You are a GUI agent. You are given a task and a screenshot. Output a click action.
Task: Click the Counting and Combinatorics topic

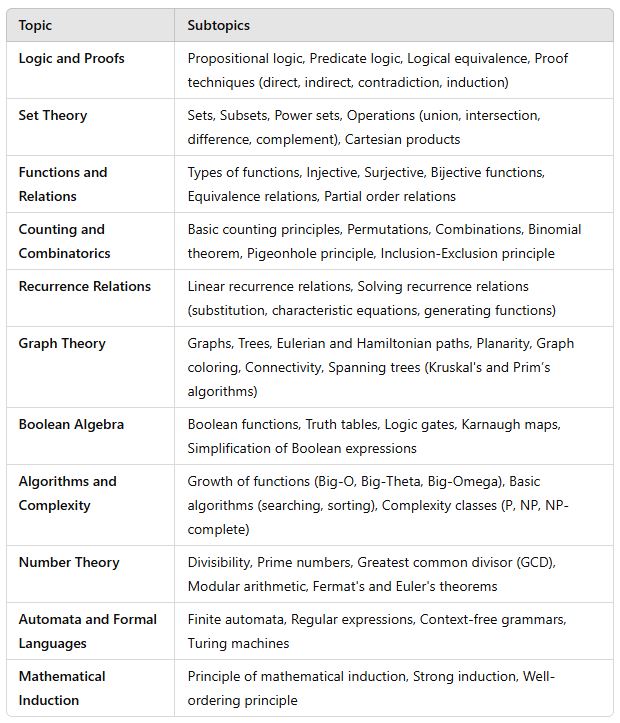[64, 241]
